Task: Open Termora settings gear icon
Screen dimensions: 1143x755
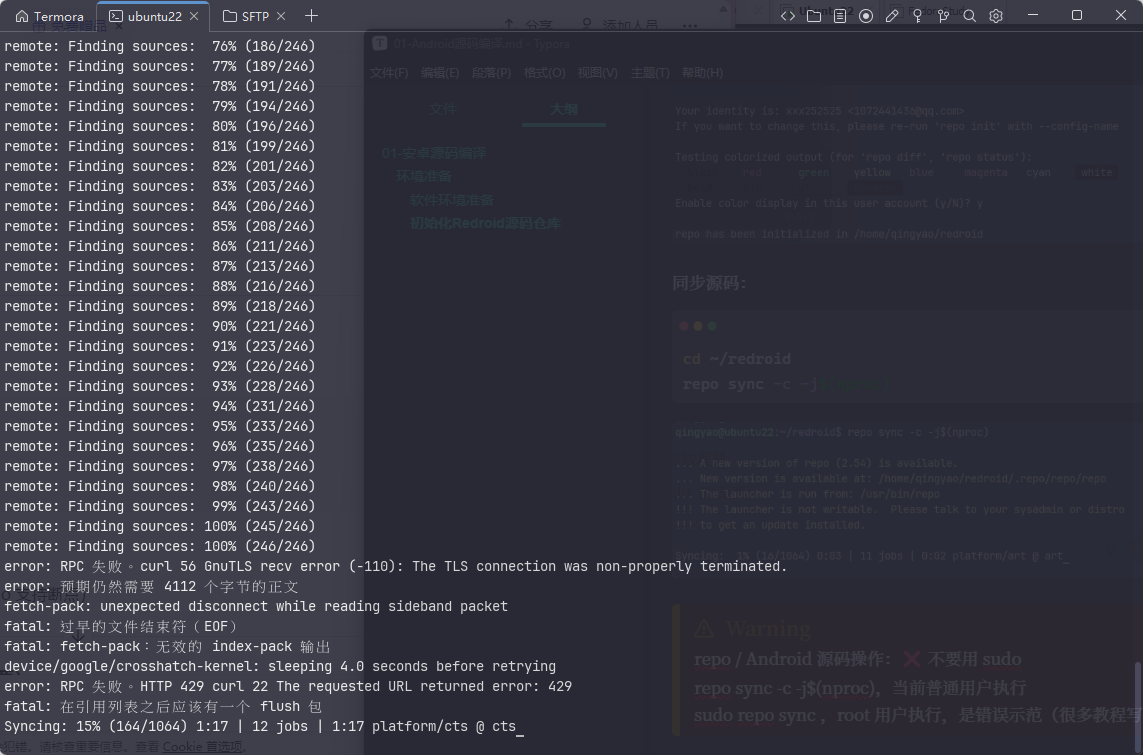Action: coord(996,16)
